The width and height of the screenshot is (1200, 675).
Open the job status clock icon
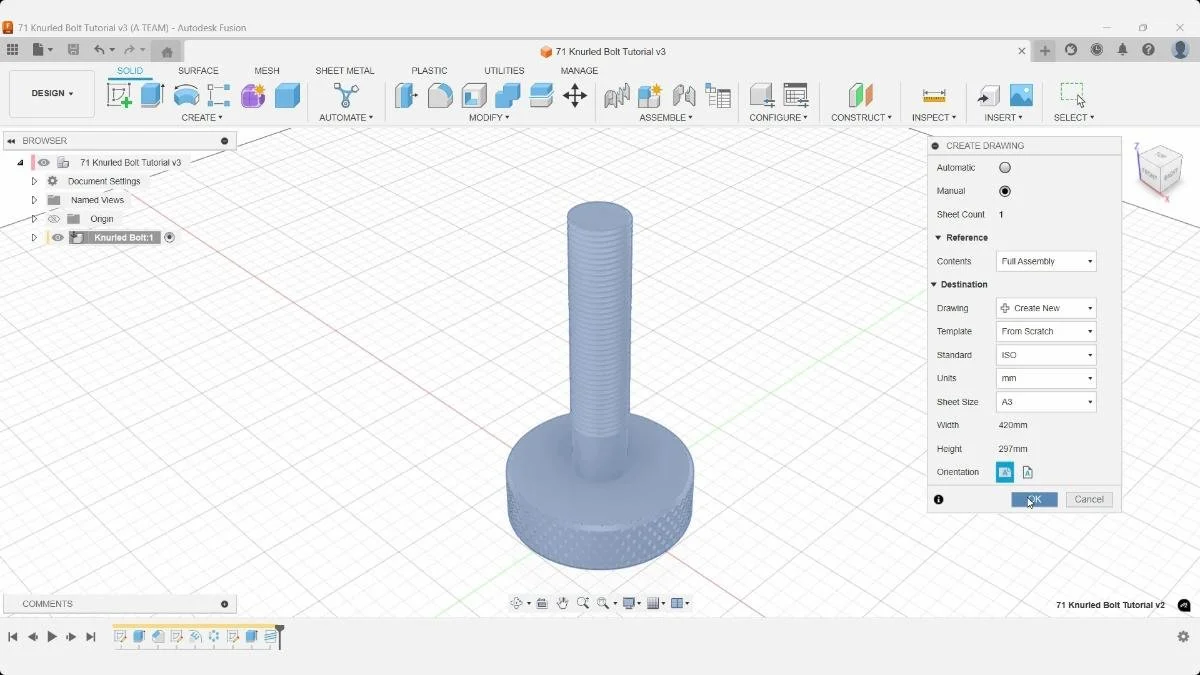tap(1097, 50)
